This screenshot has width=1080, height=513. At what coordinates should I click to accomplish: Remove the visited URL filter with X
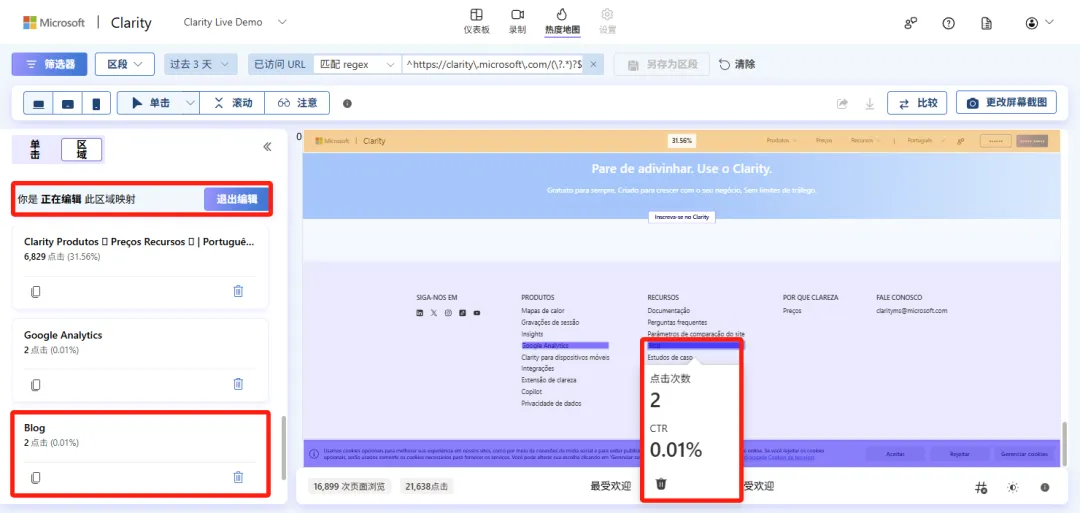[x=594, y=64]
